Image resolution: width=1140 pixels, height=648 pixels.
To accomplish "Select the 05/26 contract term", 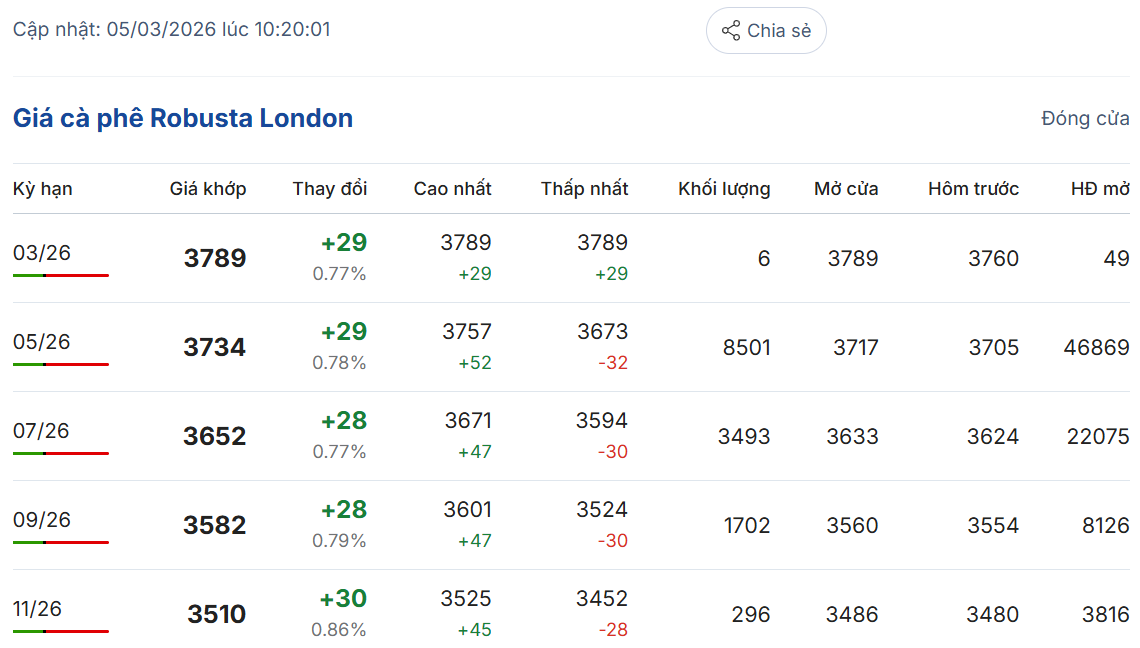I will click(x=42, y=342).
